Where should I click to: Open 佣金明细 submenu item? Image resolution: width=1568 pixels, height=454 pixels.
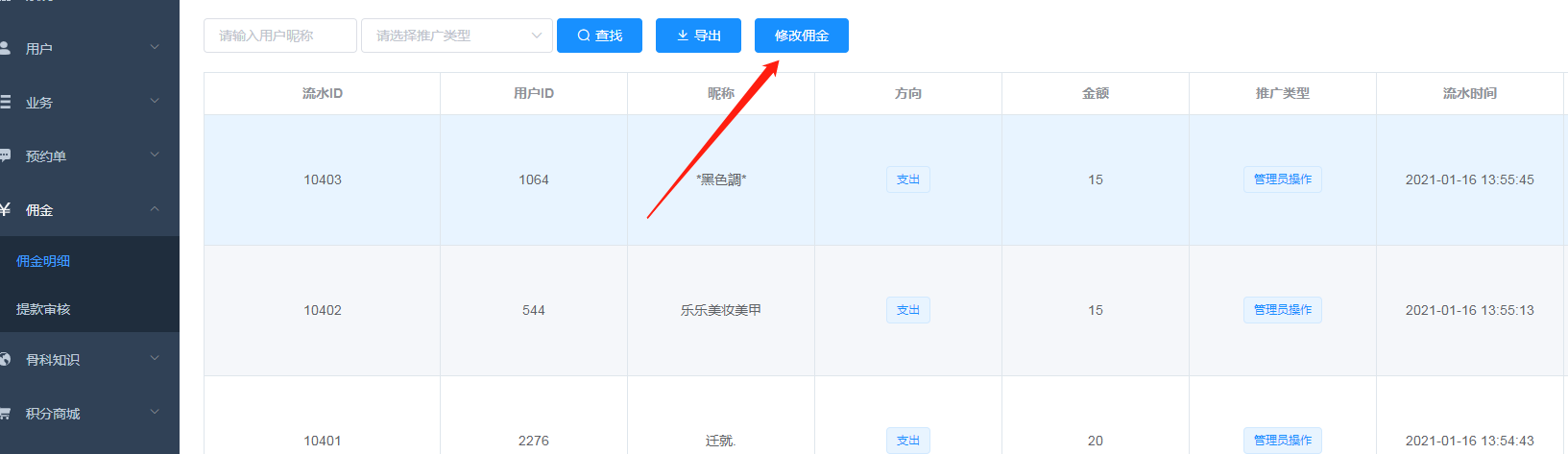click(x=89, y=260)
